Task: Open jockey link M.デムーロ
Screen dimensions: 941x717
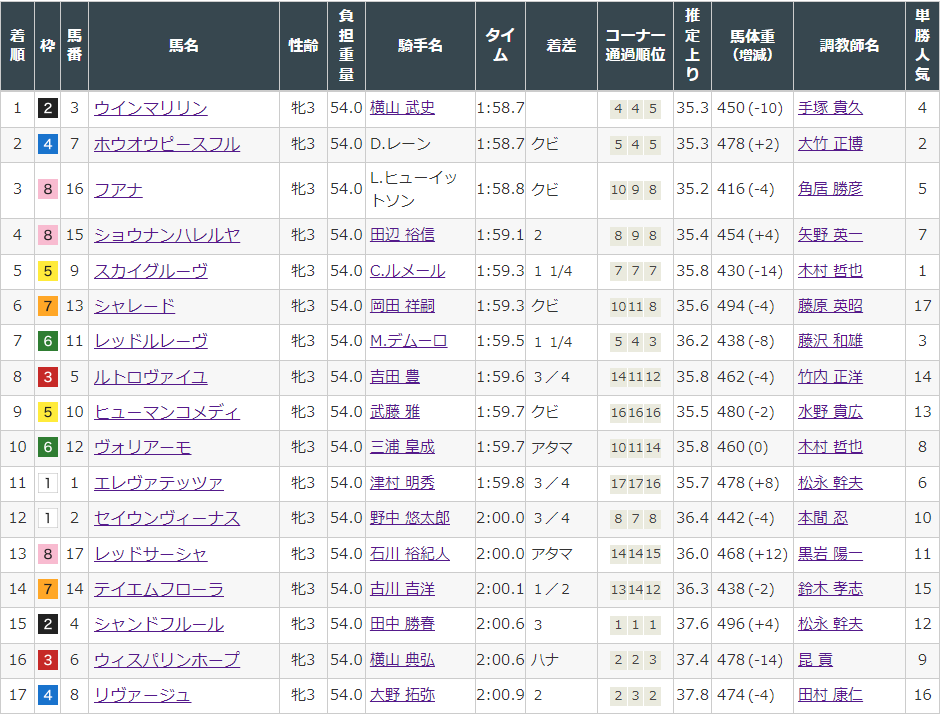Action: coord(408,341)
